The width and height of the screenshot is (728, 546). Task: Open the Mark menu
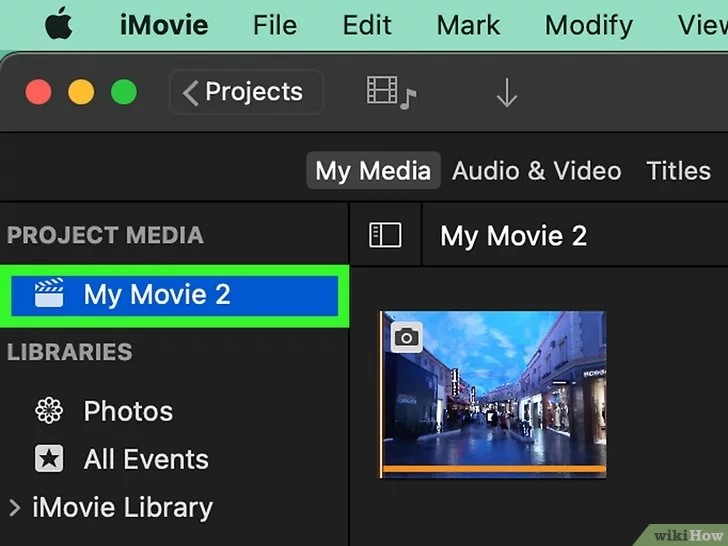point(468,25)
